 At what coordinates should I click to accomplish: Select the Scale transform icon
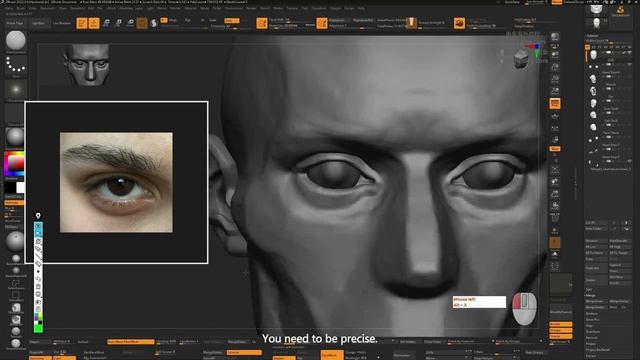point(118,23)
